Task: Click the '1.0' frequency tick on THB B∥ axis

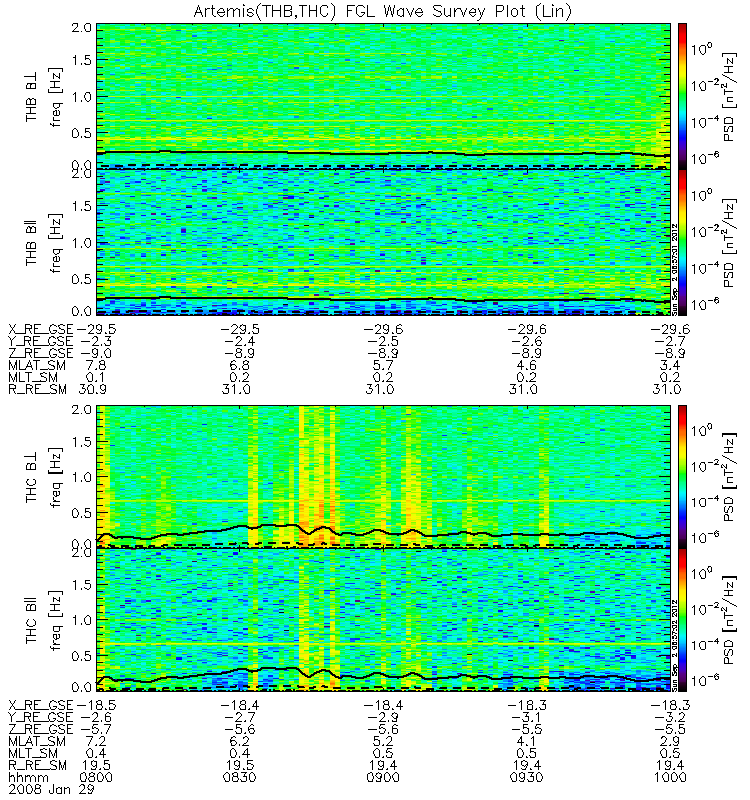Action: pos(82,243)
